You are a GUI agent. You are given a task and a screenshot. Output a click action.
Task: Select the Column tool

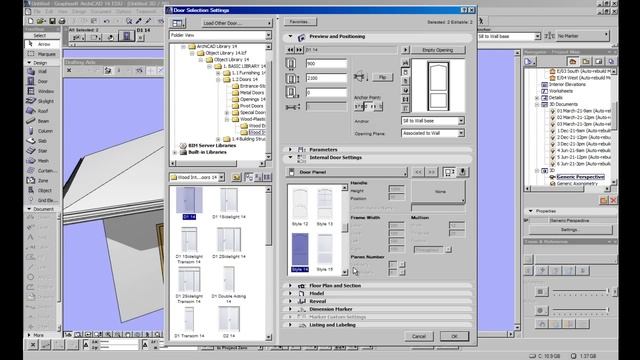click(42, 131)
